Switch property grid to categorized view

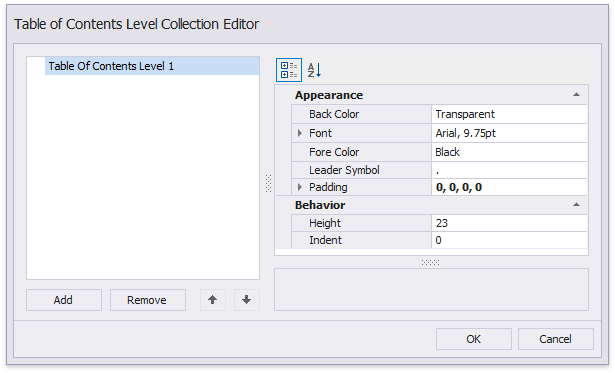coord(289,70)
